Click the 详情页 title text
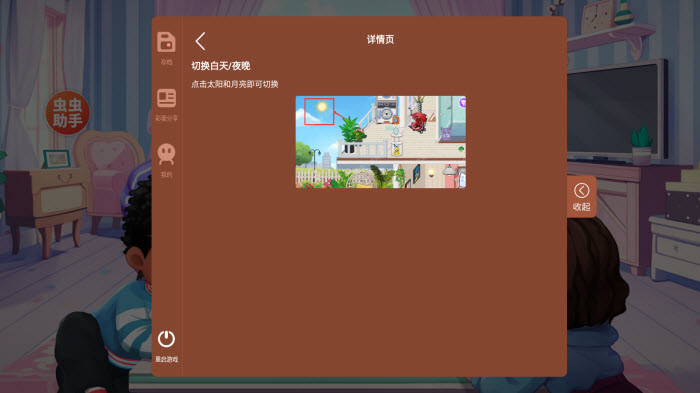The width and height of the screenshot is (700, 393). (380, 39)
